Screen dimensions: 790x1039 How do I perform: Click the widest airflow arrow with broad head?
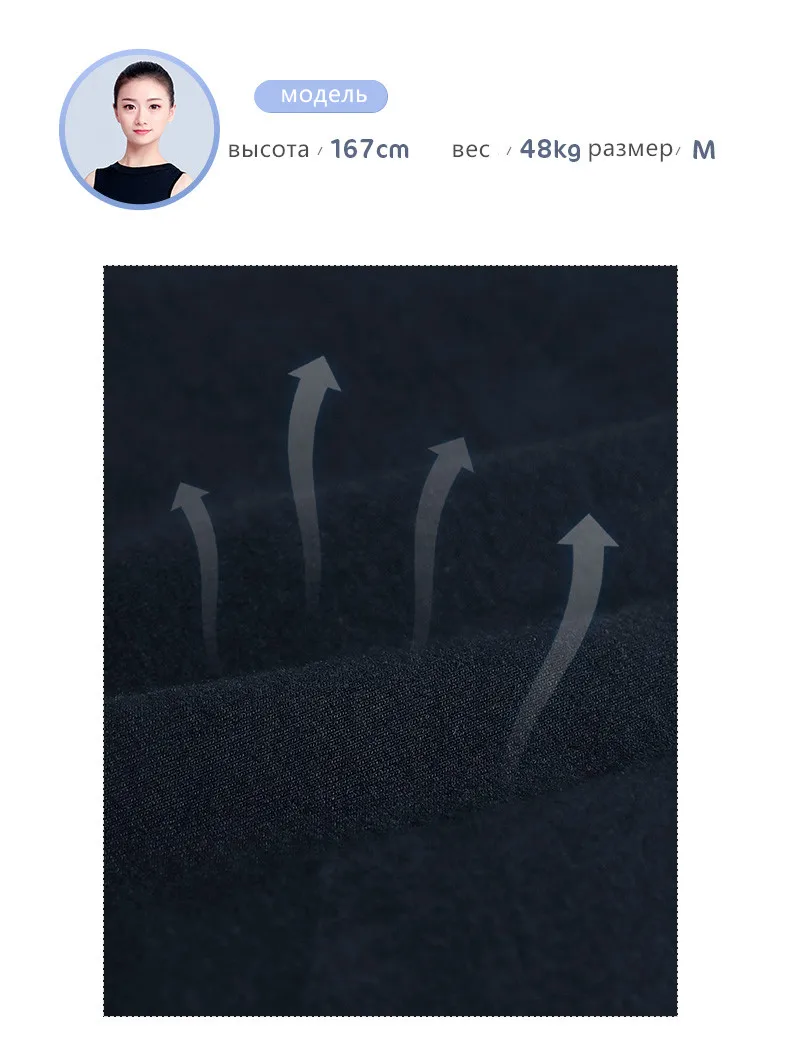point(563,636)
